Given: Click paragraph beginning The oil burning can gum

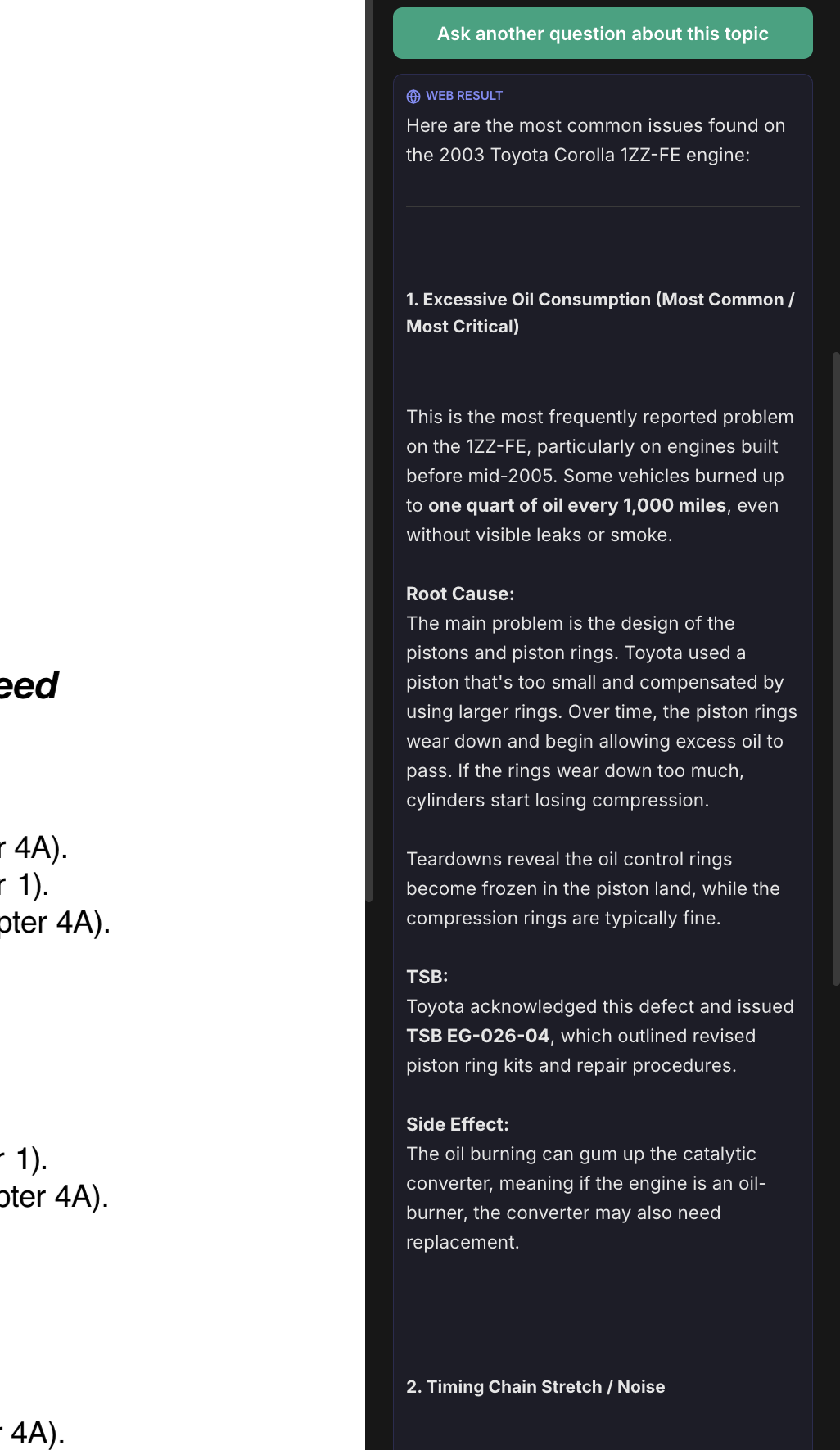Looking at the screenshot, I should click(585, 1198).
